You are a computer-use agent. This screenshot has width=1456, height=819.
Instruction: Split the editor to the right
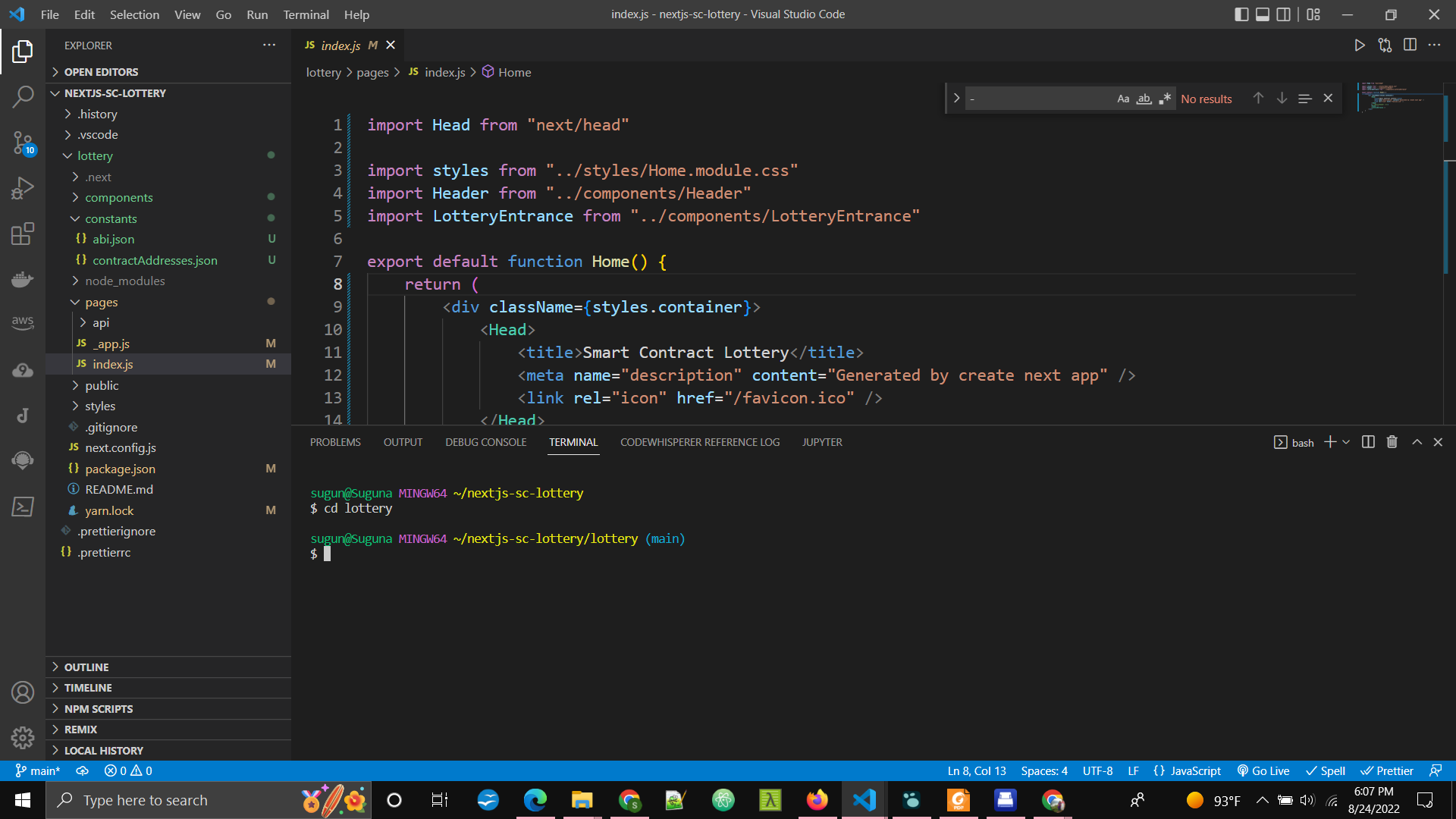pos(1410,45)
